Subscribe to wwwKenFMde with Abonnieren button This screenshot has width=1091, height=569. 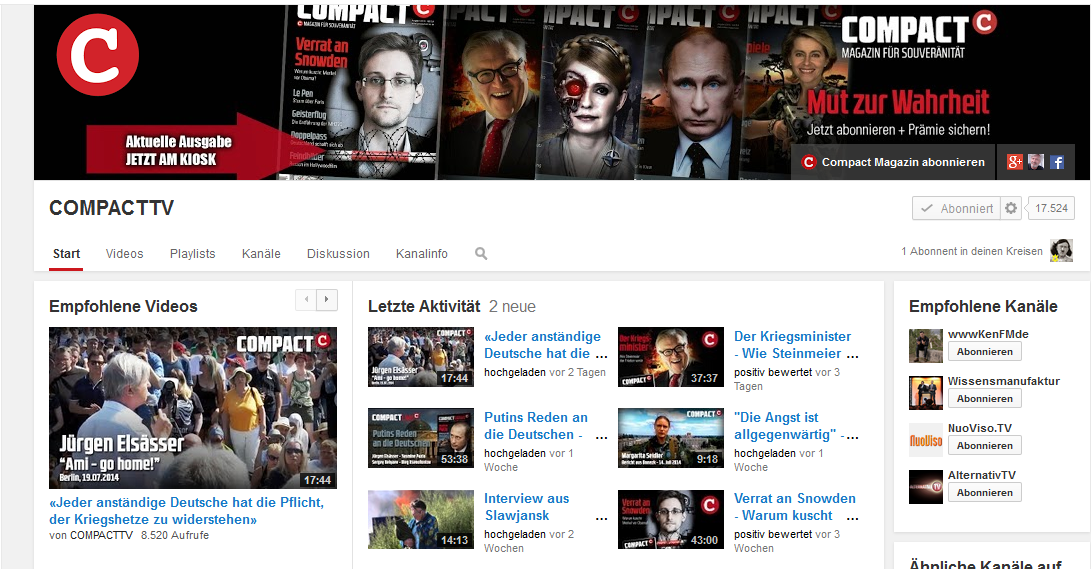[x=985, y=351]
